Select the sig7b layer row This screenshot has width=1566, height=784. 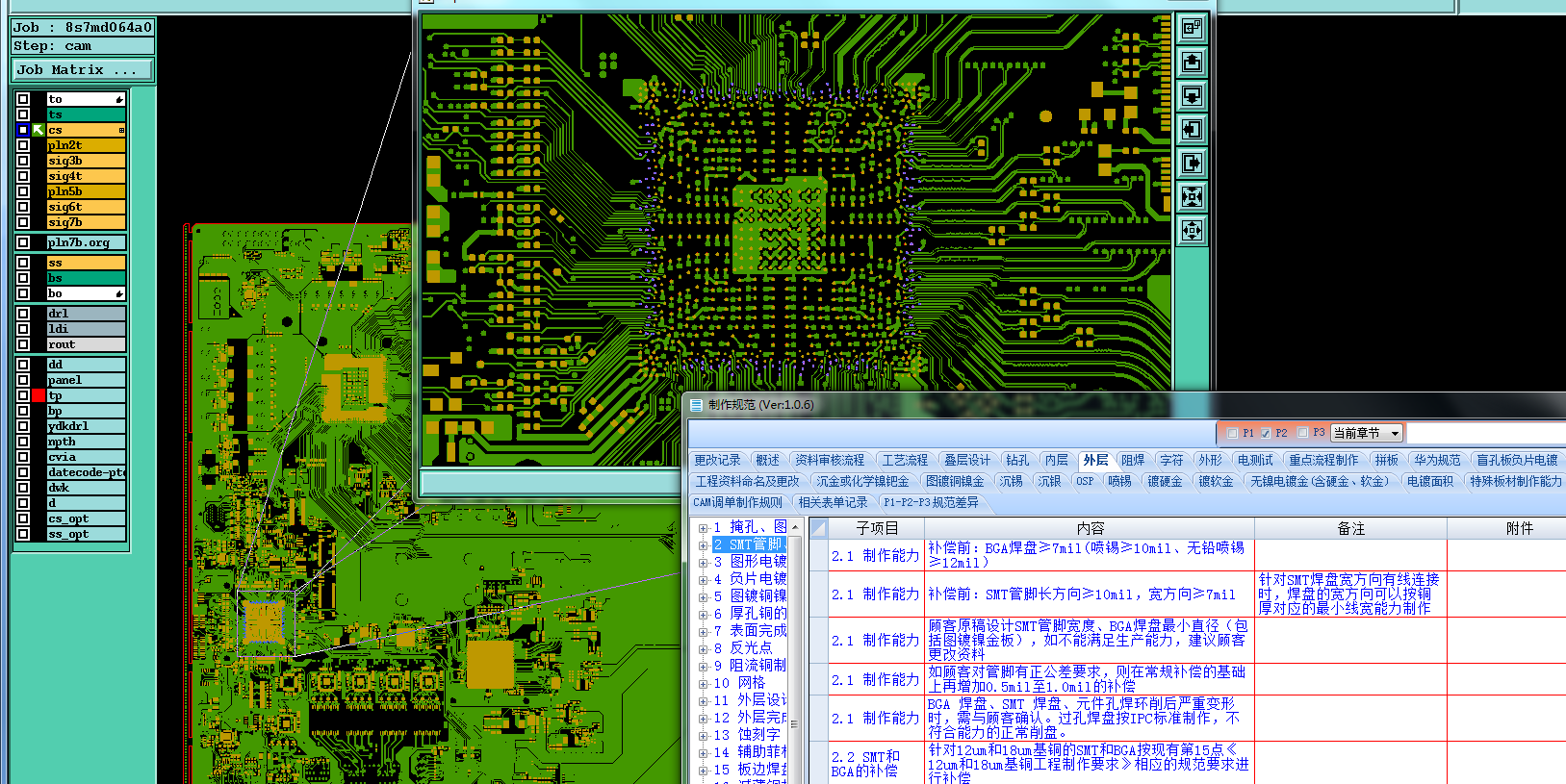(86, 222)
